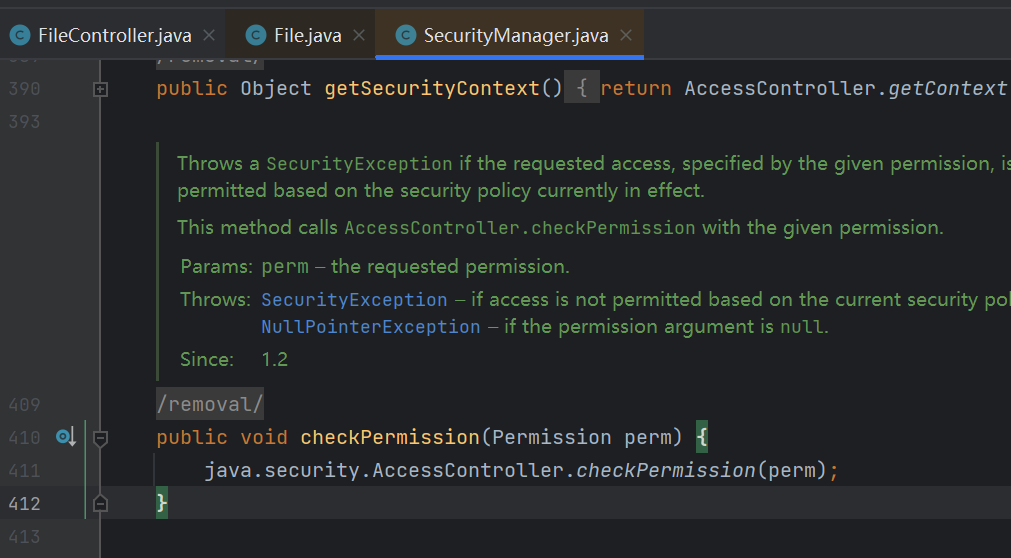Expand the folded getSecurityContext method
The image size is (1011, 558).
pos(100,89)
